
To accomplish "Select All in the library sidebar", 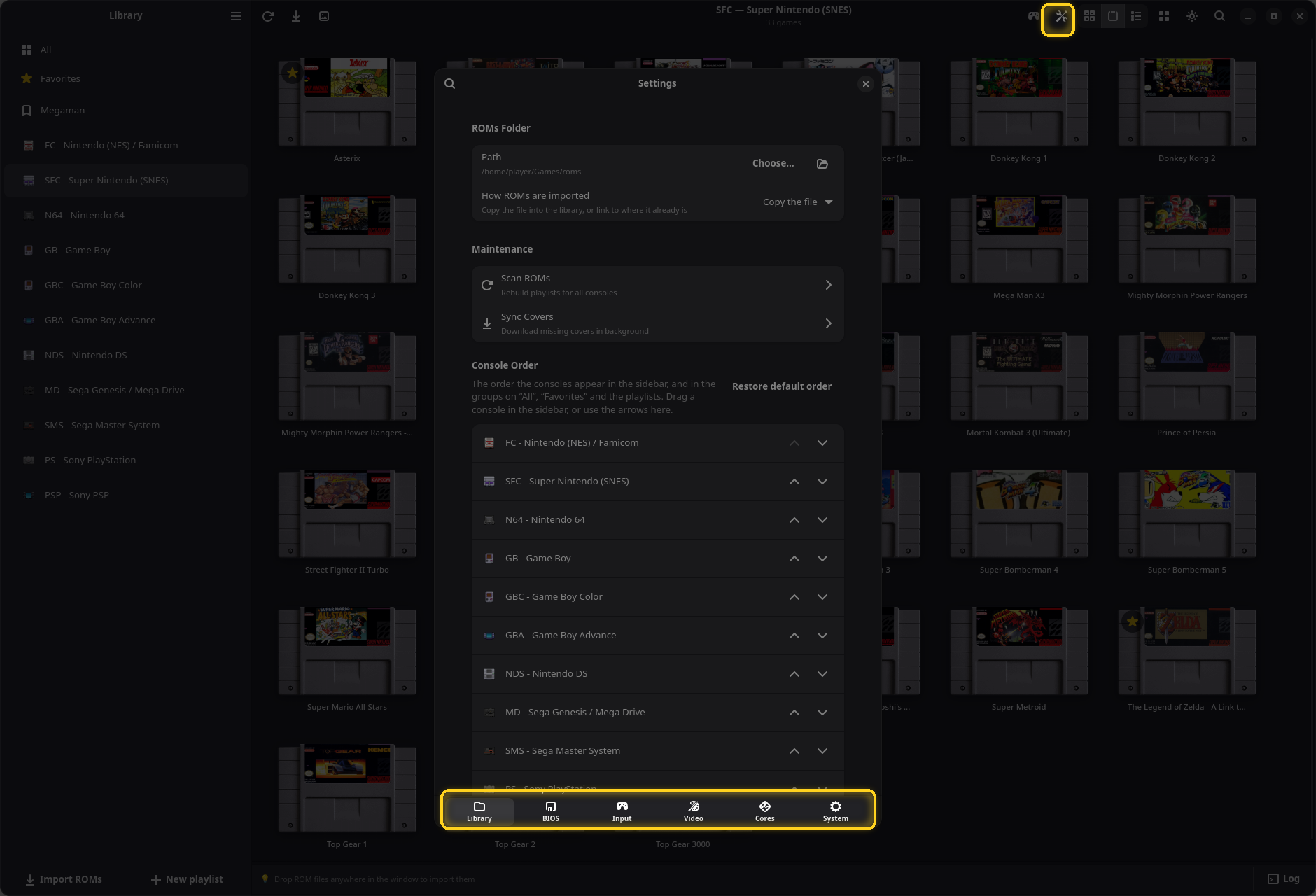I will tap(126, 50).
